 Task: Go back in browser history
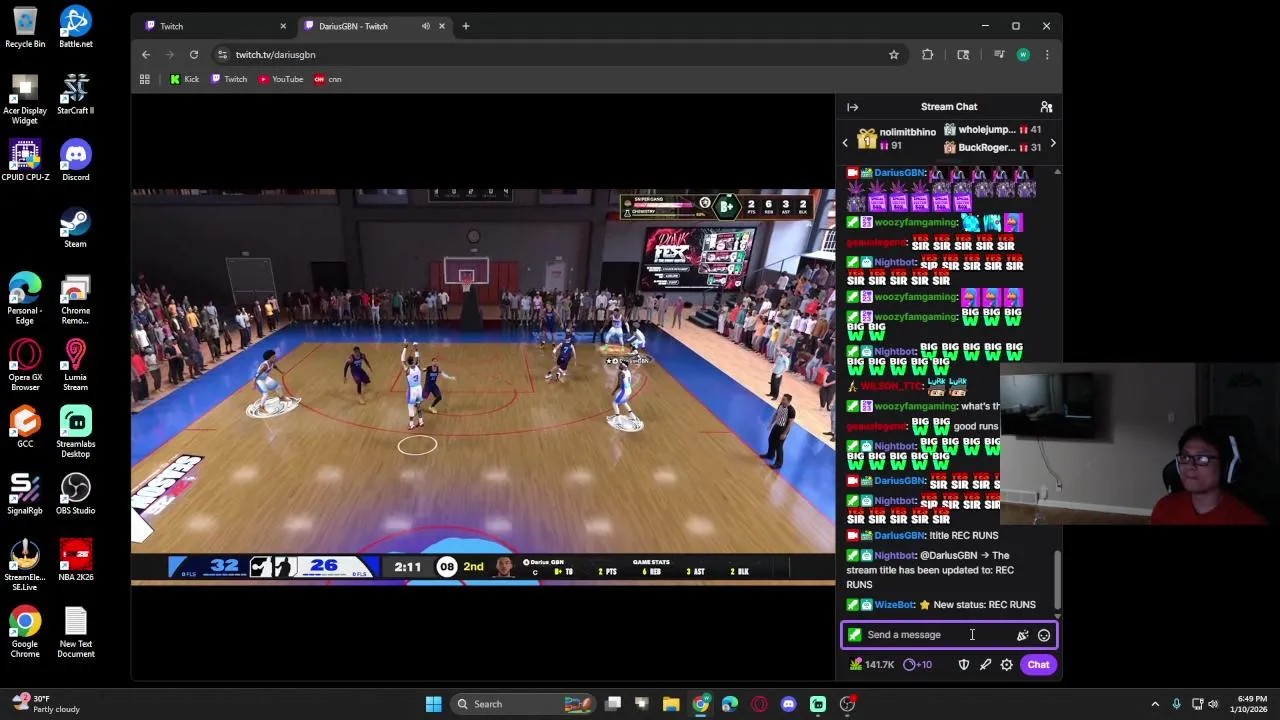tap(146, 55)
